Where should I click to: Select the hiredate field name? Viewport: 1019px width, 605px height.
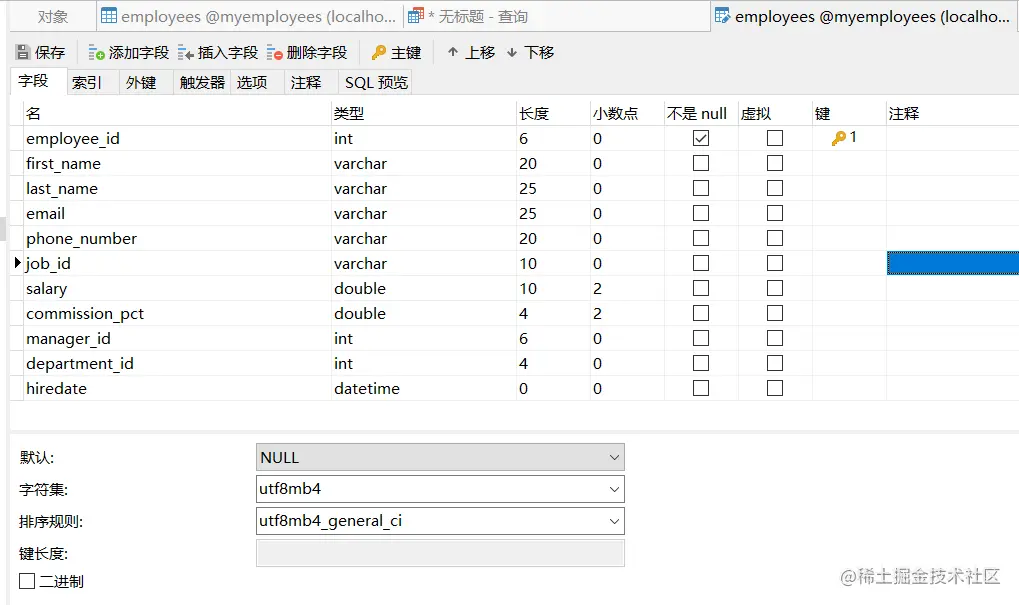(56, 389)
